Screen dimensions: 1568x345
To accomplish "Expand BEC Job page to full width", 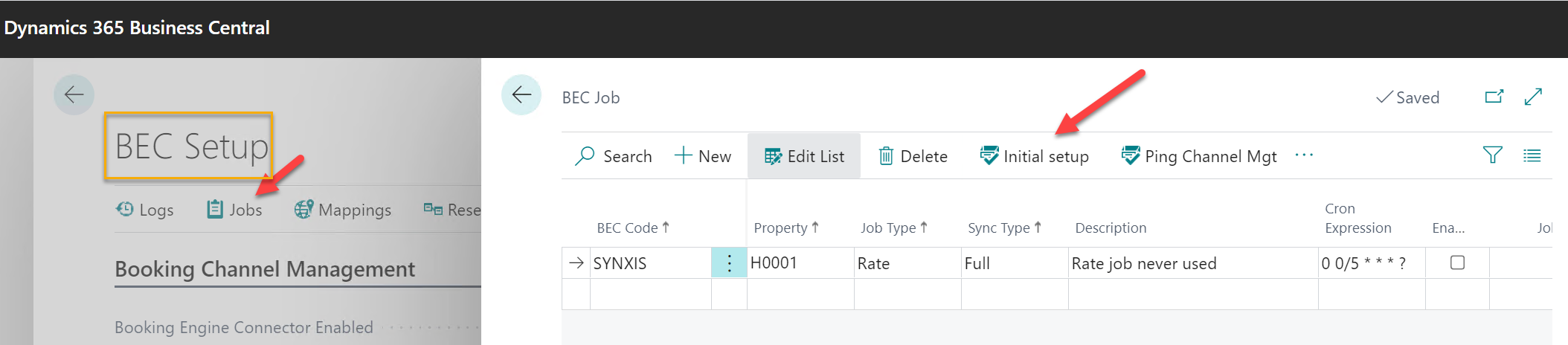I will pos(1533,97).
